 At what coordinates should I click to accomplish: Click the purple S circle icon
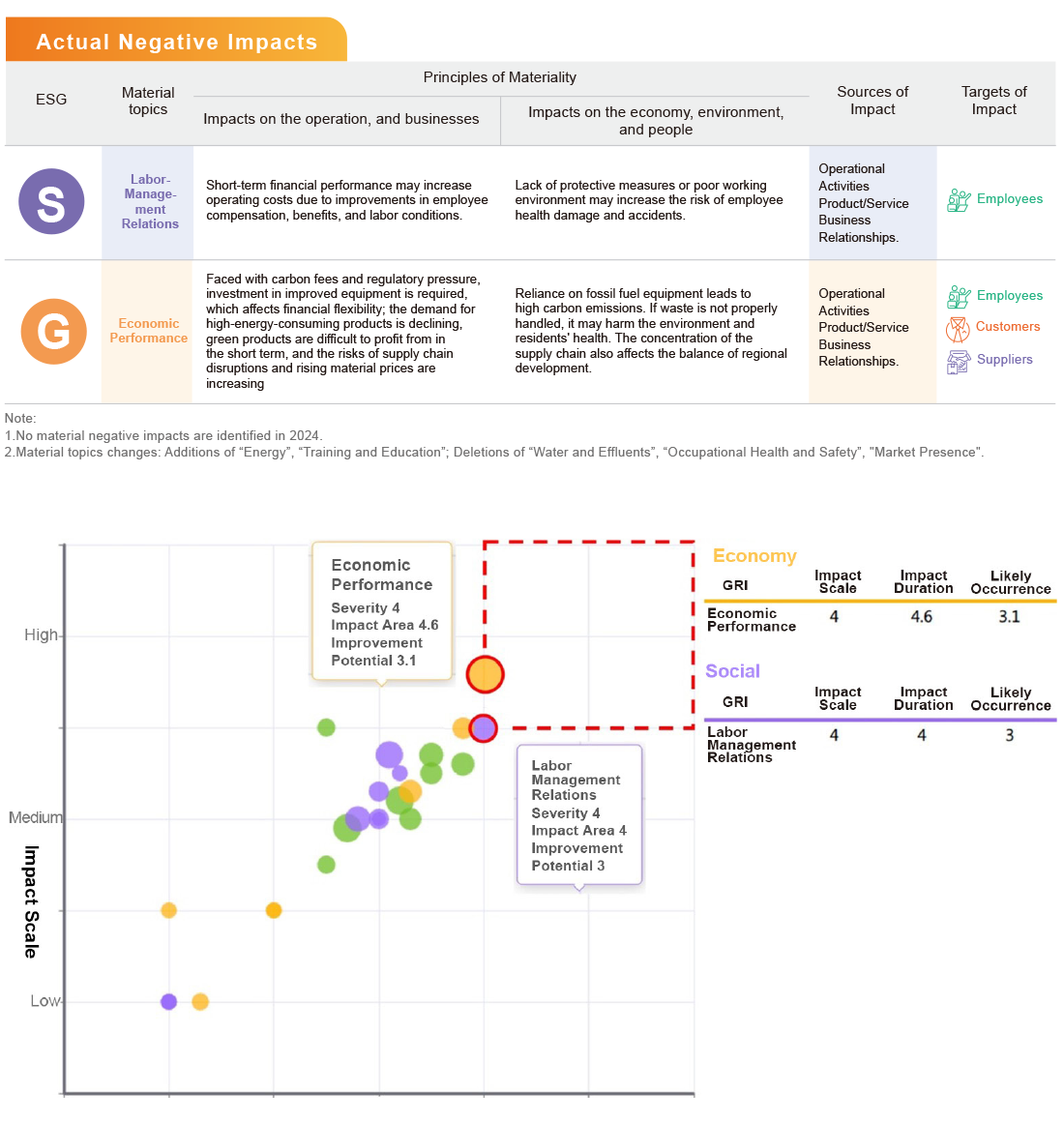pyautogui.click(x=51, y=201)
